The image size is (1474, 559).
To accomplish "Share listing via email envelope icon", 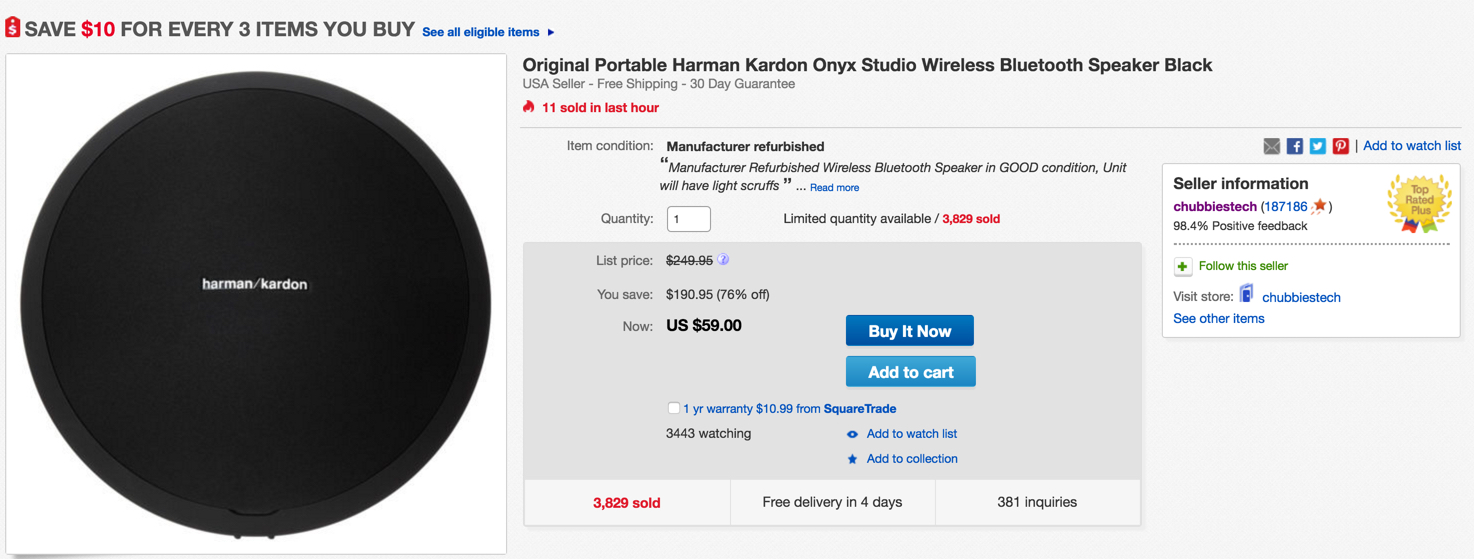I will click(x=1271, y=146).
